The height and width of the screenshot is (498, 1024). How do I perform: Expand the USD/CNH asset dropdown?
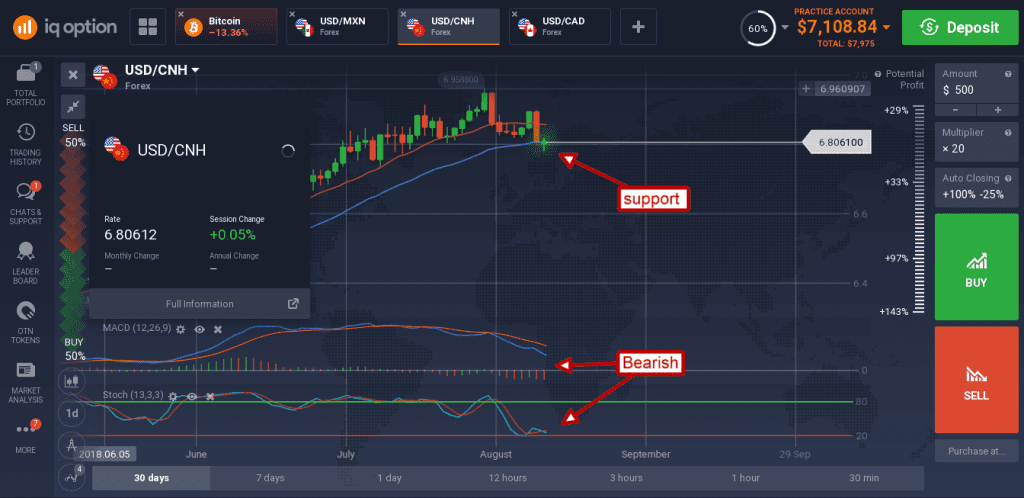[195, 70]
